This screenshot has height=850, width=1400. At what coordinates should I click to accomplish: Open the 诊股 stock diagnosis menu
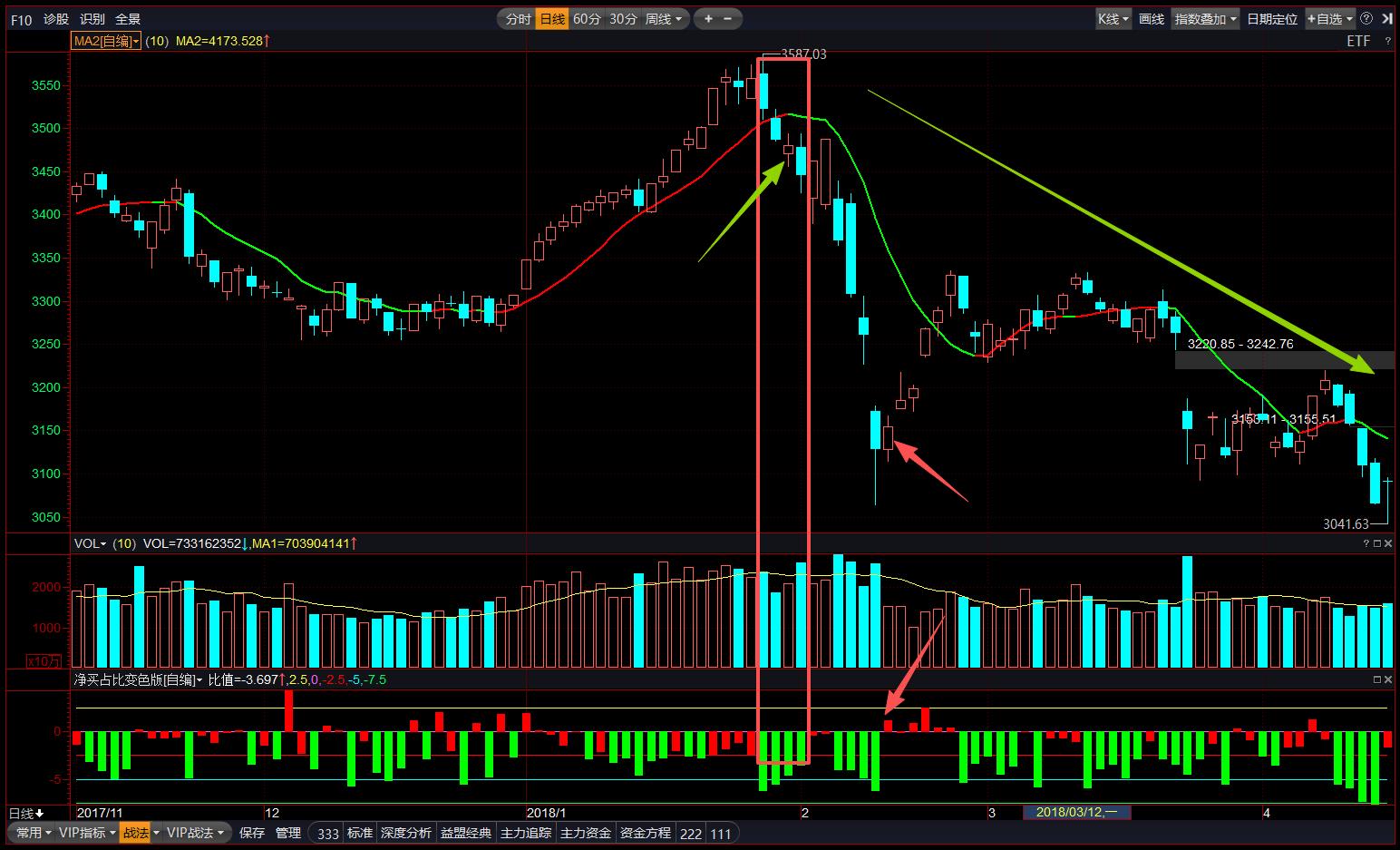56,19
